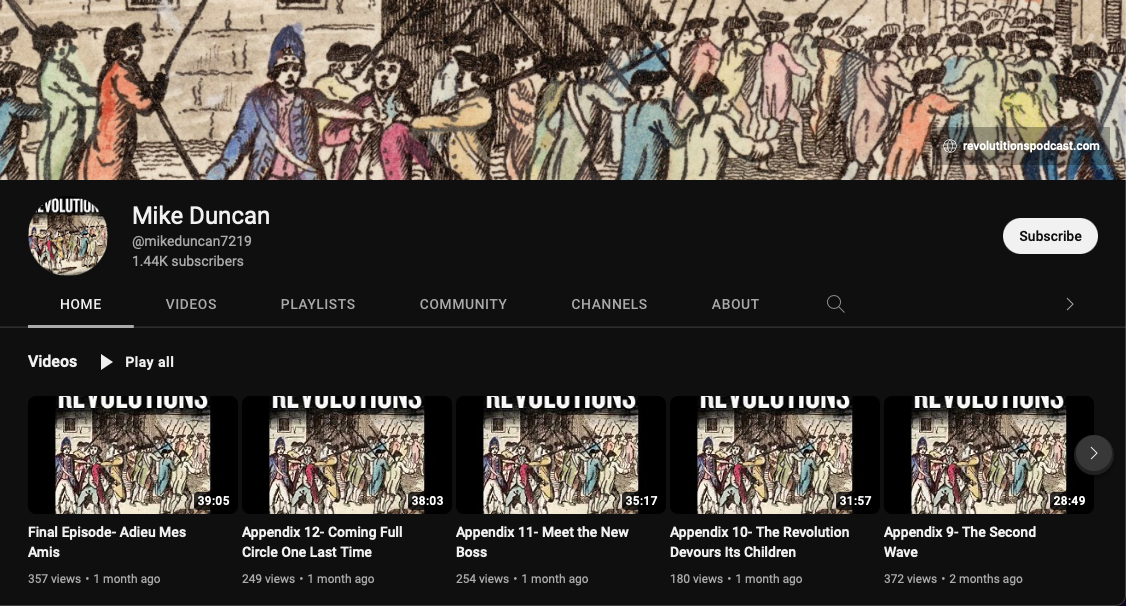Play Appendix 12 video thumbnail
This screenshot has height=606, width=1126.
tap(347, 454)
